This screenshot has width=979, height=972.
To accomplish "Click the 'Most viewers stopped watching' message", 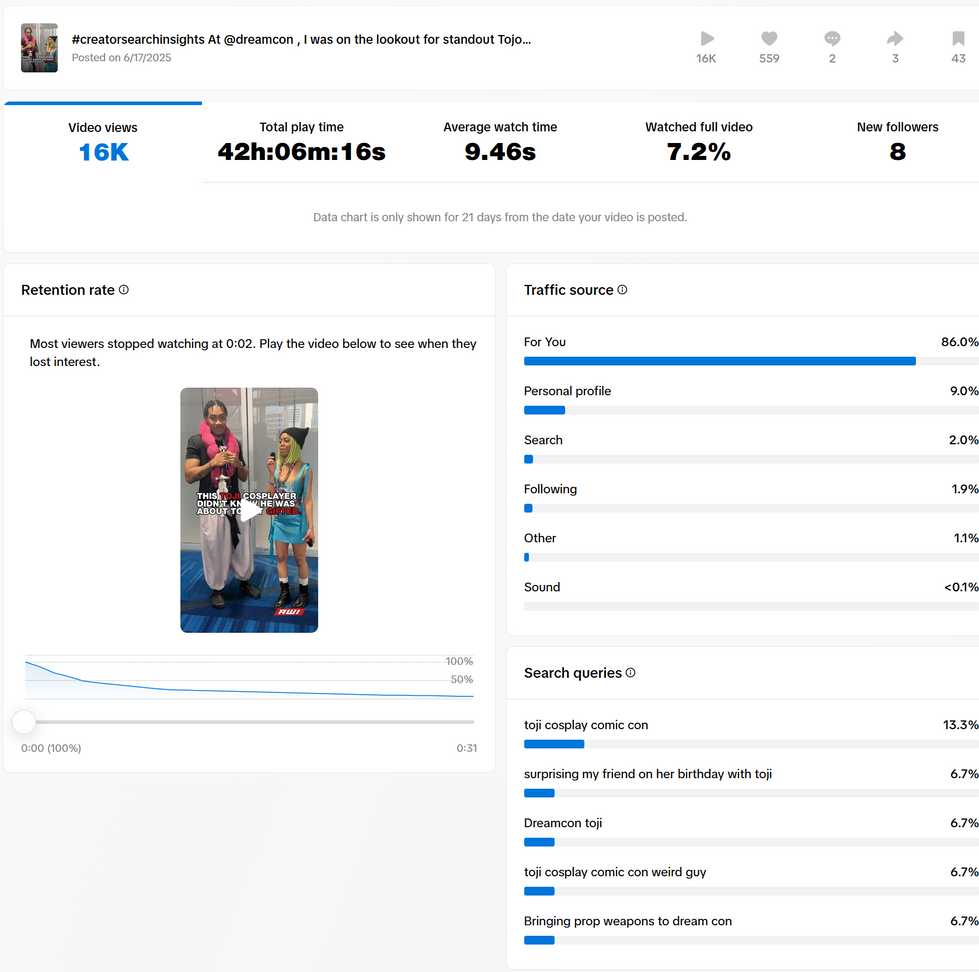I will point(253,353).
